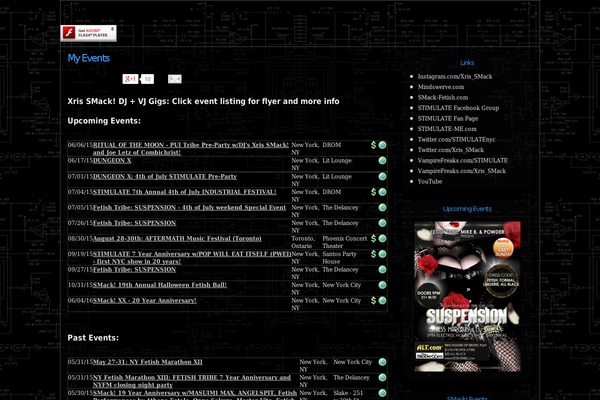Open SMack! 19 Year Anniversary w/MASUIMI MAX link
This screenshot has width=600, height=400.
coord(195,396)
